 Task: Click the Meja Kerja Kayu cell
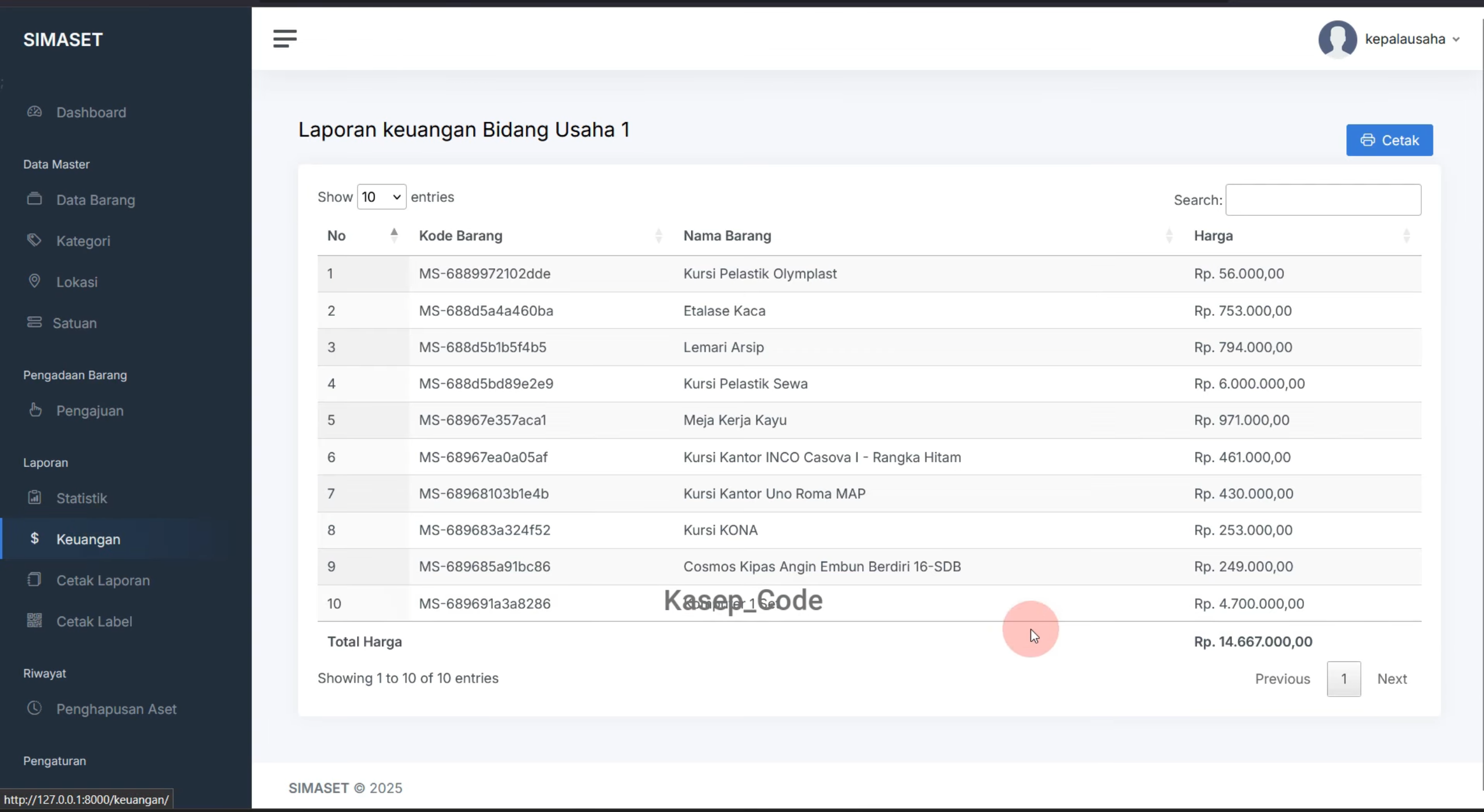tap(735, 420)
